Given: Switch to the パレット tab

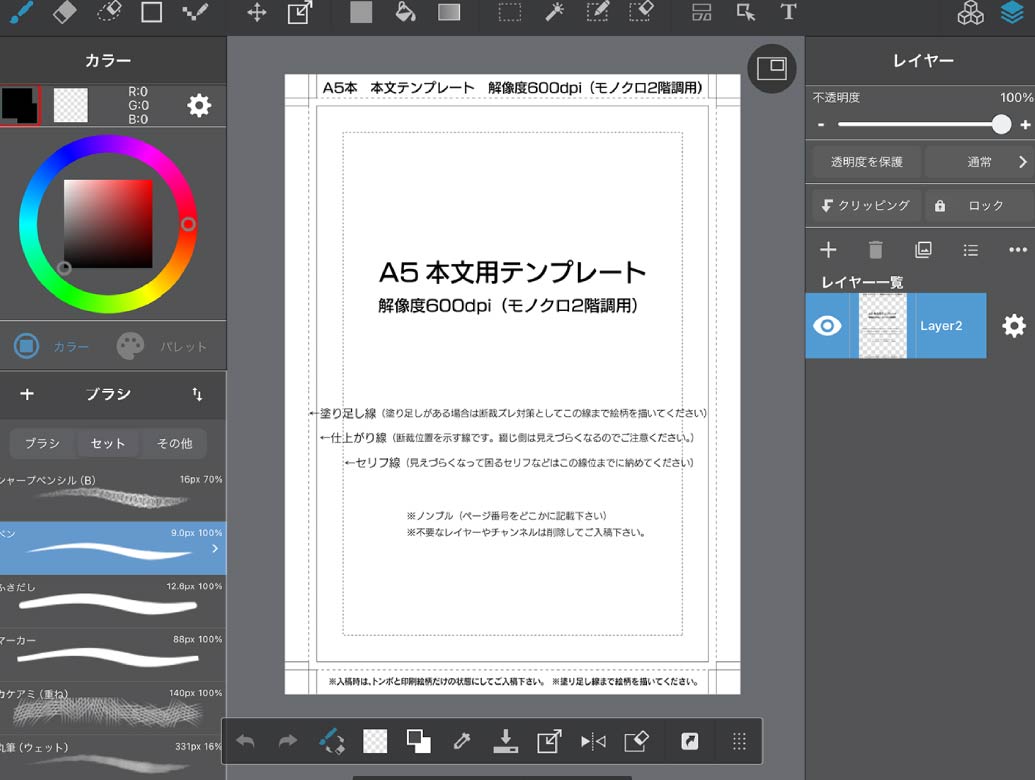Looking at the screenshot, I should click(165, 347).
